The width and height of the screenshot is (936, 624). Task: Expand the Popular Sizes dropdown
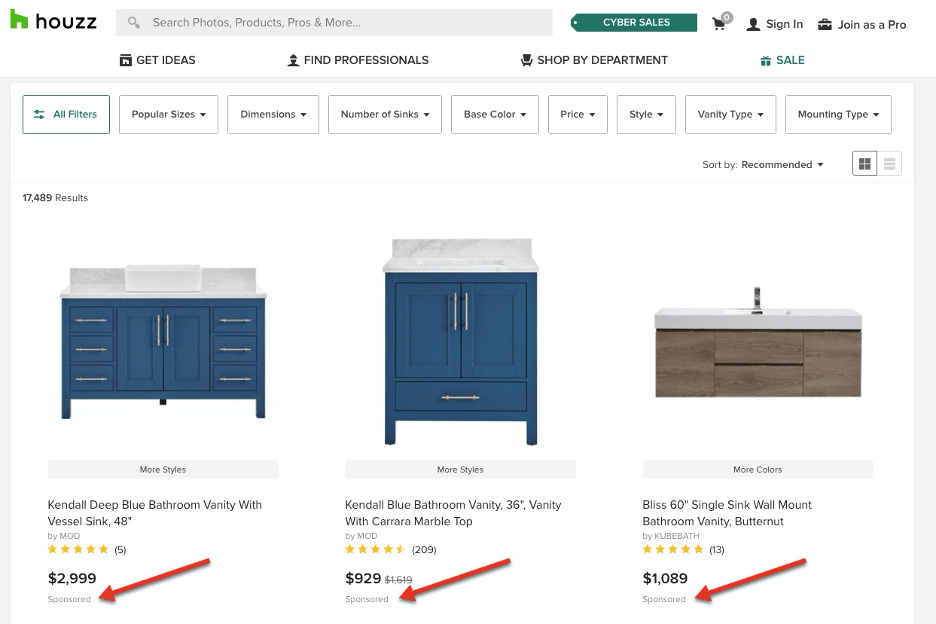pos(169,114)
